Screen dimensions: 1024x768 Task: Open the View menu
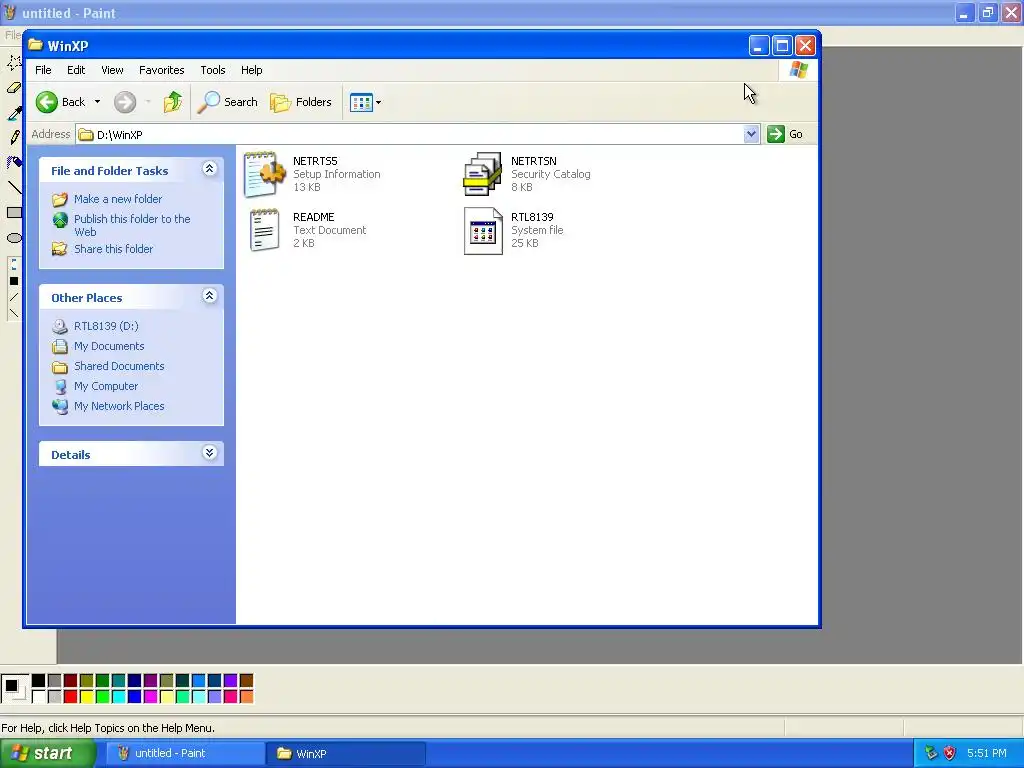click(112, 70)
